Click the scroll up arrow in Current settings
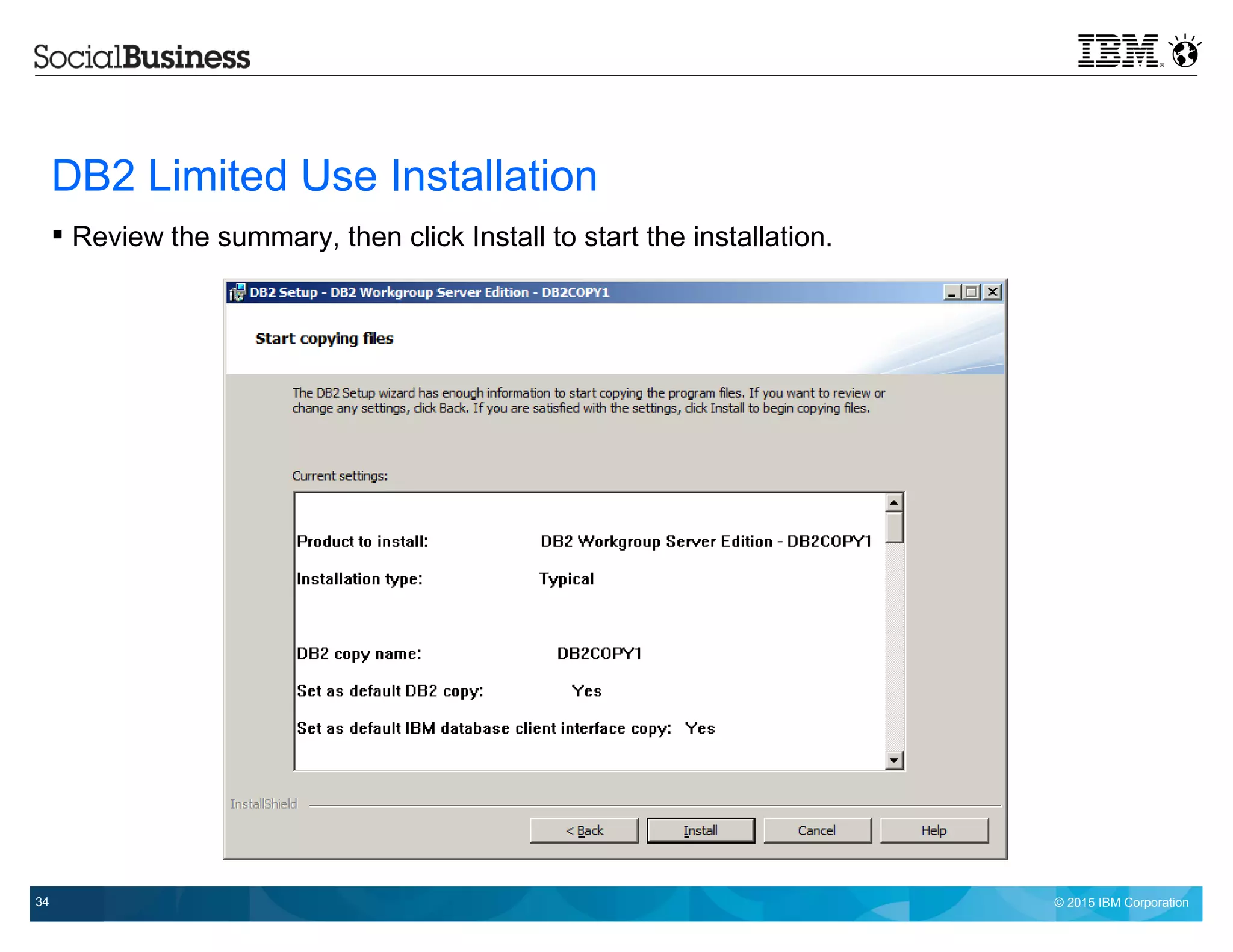This screenshot has height=952, width=1233. pos(894,502)
